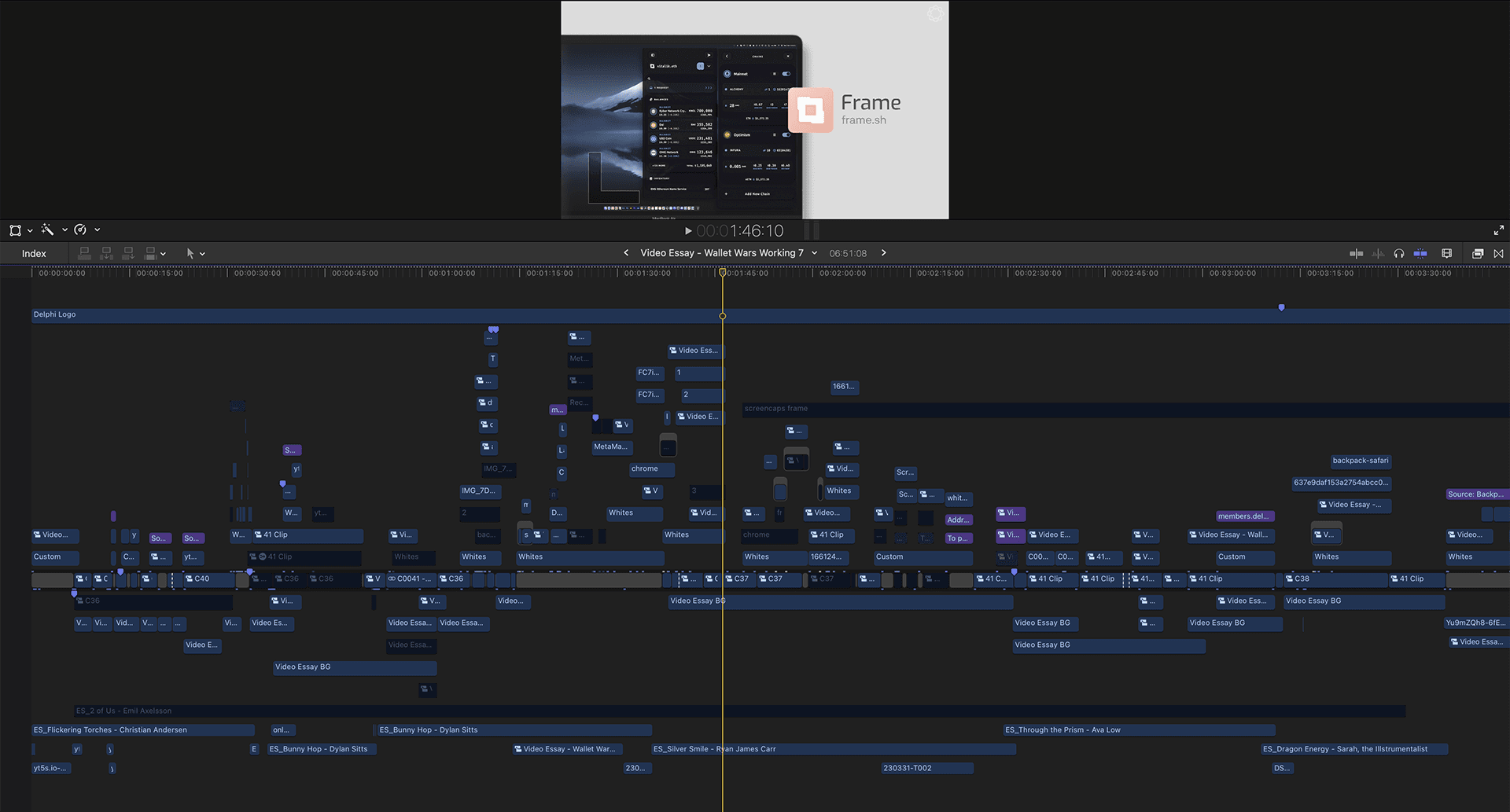Play the timeline from the viewer
This screenshot has width=1510, height=812.
(x=688, y=230)
